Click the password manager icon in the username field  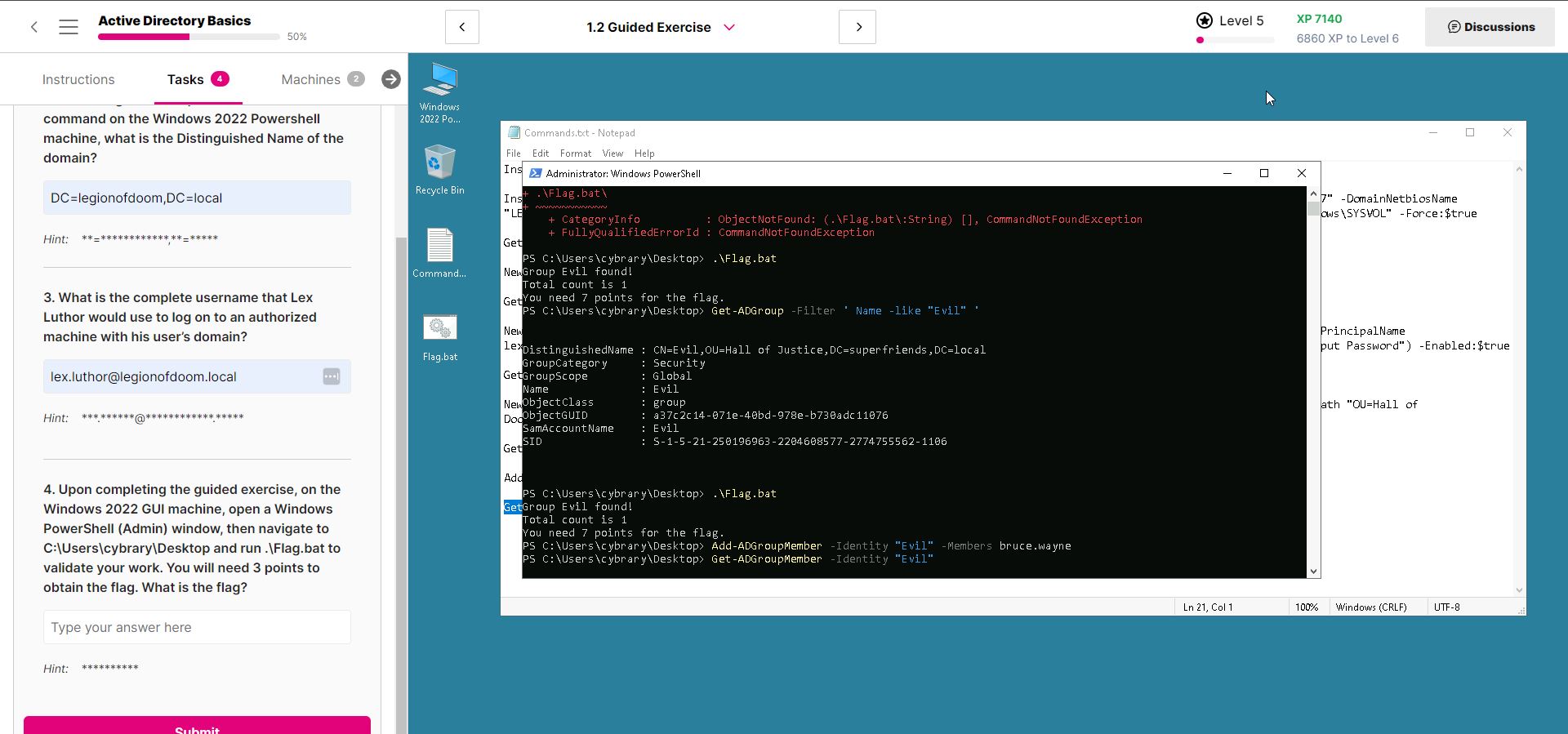point(331,376)
